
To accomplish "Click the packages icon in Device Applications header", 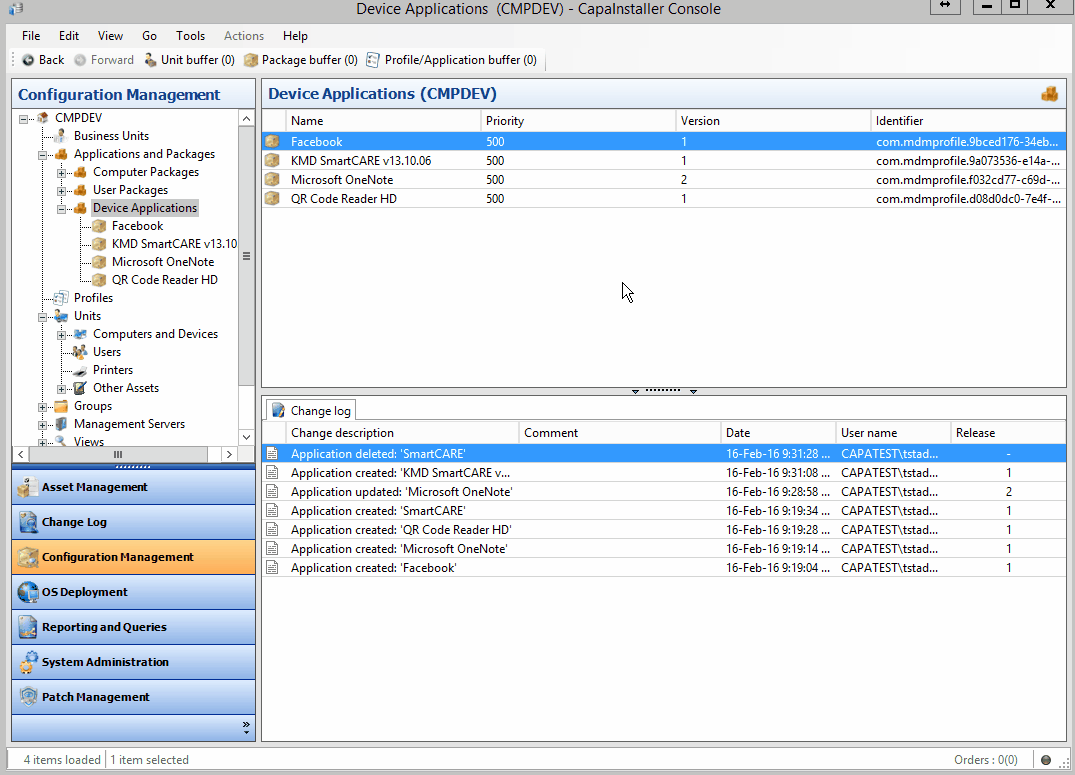I will [x=1050, y=94].
